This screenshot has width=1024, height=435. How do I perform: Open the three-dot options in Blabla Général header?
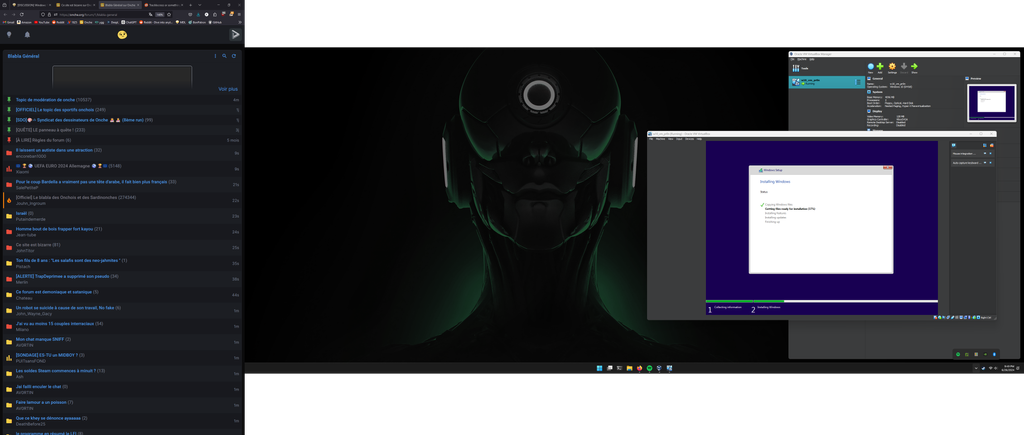215,56
